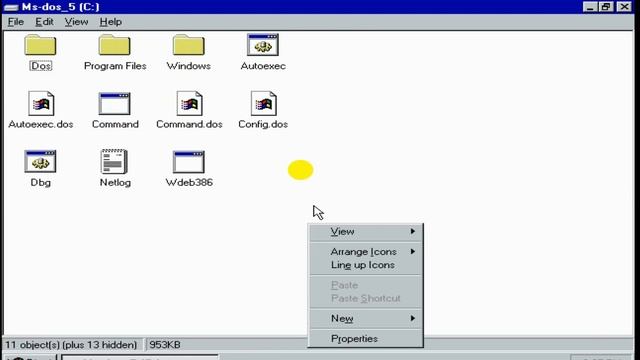Viewport: 640px width, 360px height.
Task: Expand View submenu in context menu
Action: tap(365, 231)
